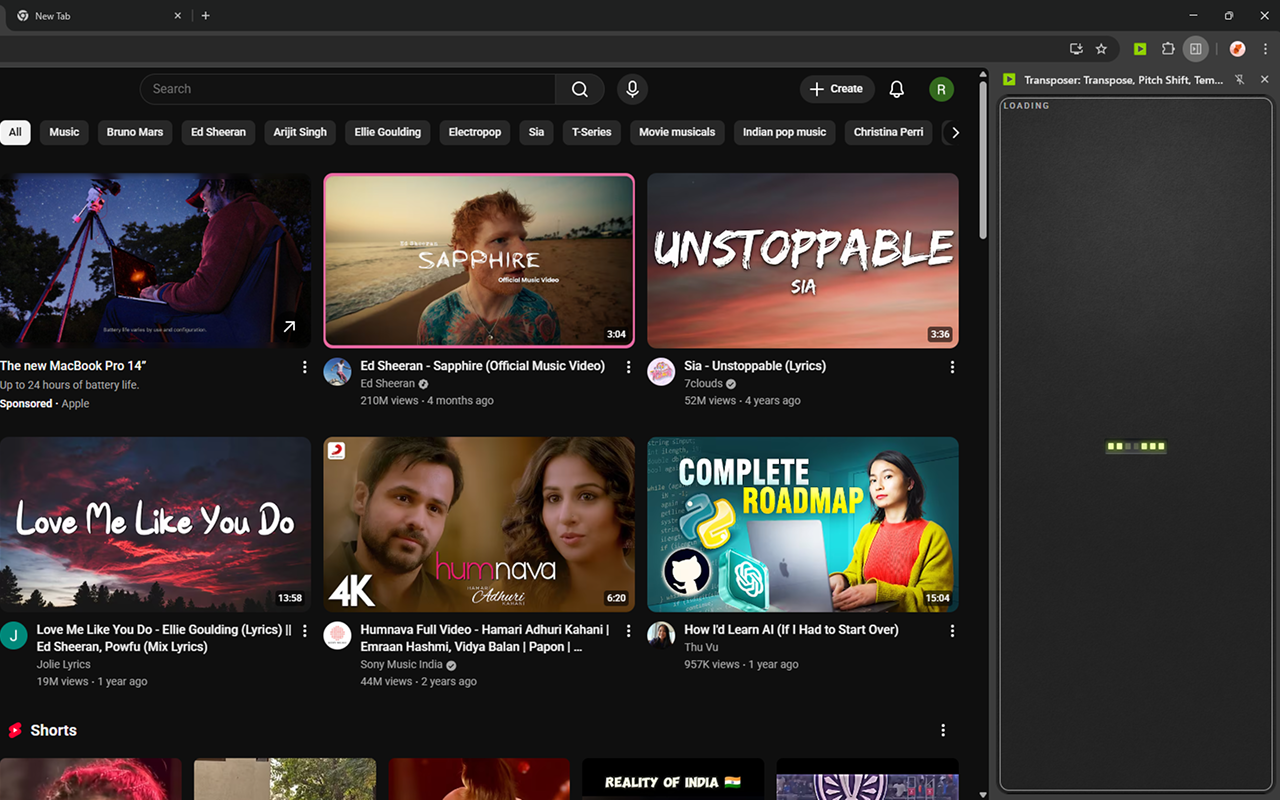This screenshot has height=800, width=1280.
Task: Show more category chips with the right arrow
Action: point(955,132)
